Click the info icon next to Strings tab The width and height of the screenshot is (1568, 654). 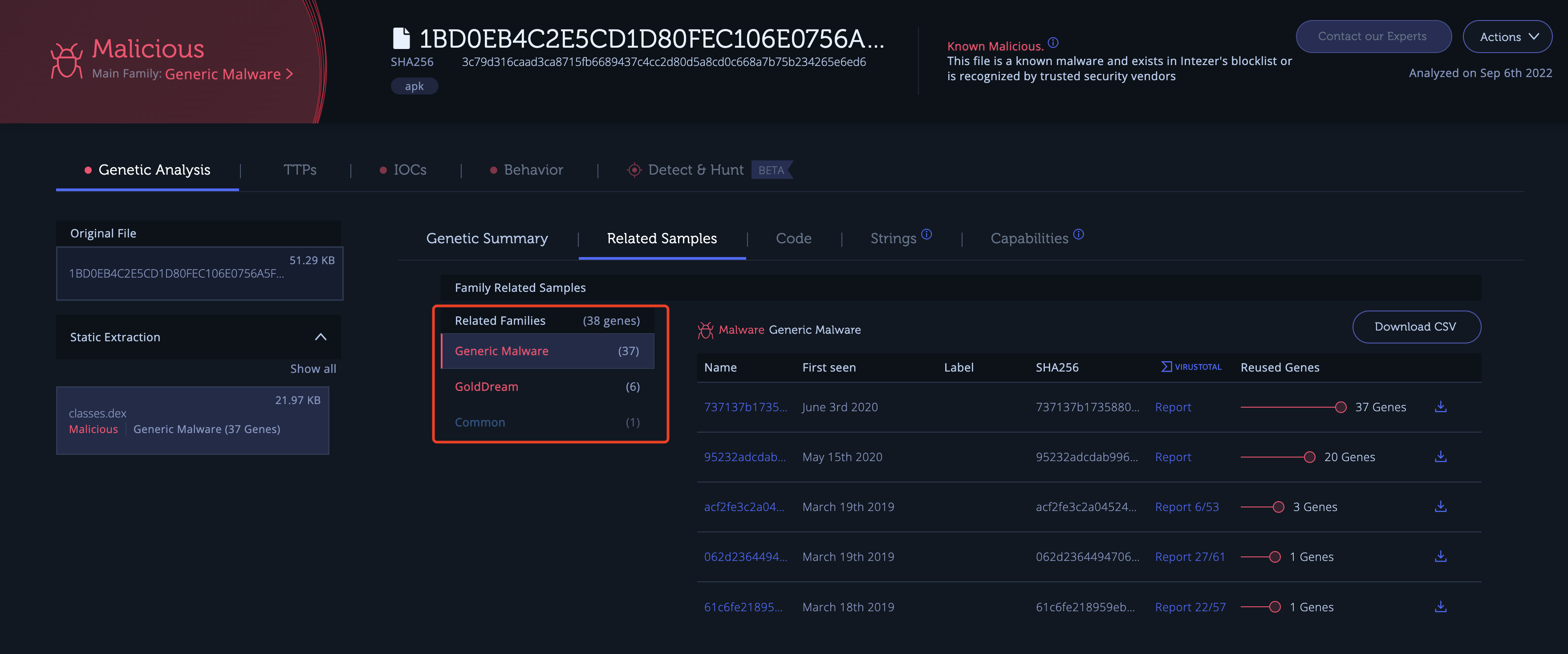pos(926,234)
